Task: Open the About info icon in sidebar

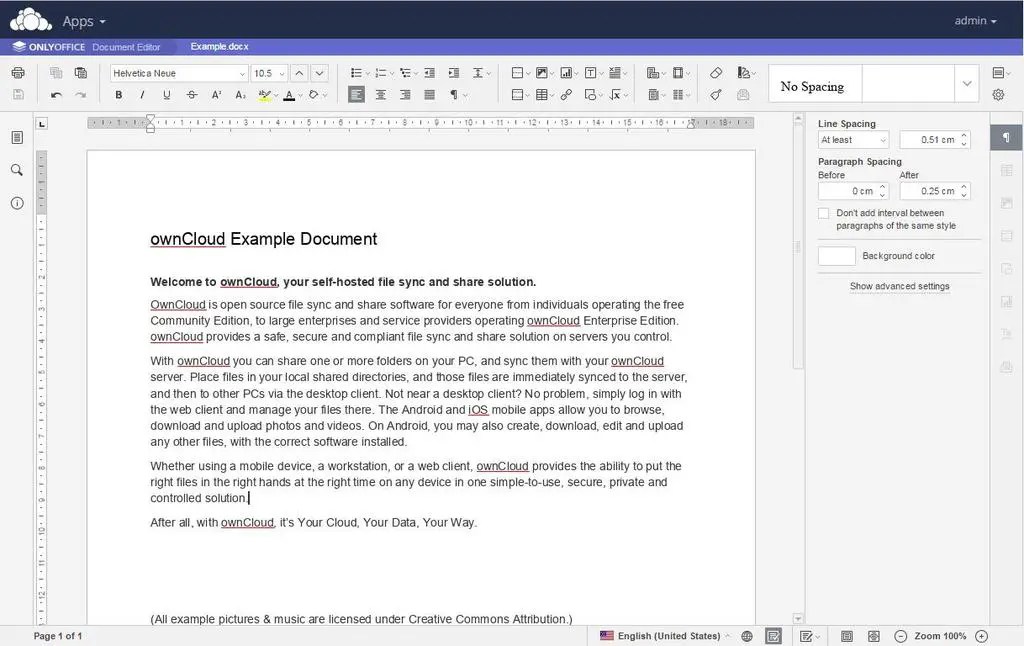Action: click(x=18, y=203)
